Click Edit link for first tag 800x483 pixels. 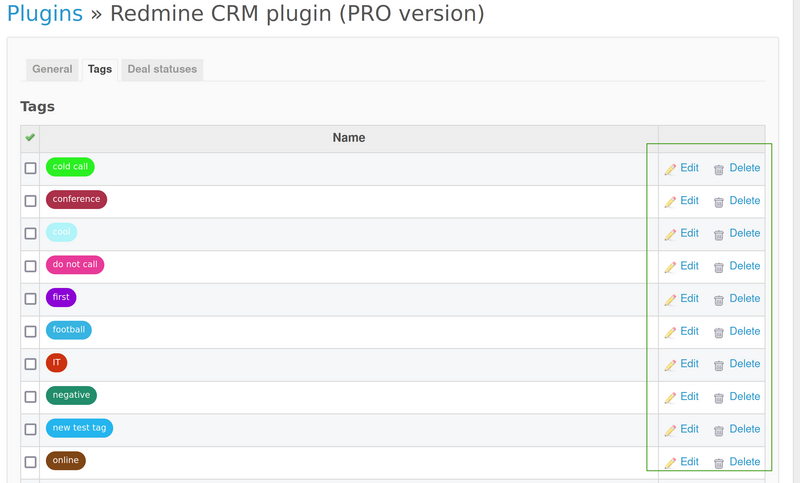(x=689, y=298)
